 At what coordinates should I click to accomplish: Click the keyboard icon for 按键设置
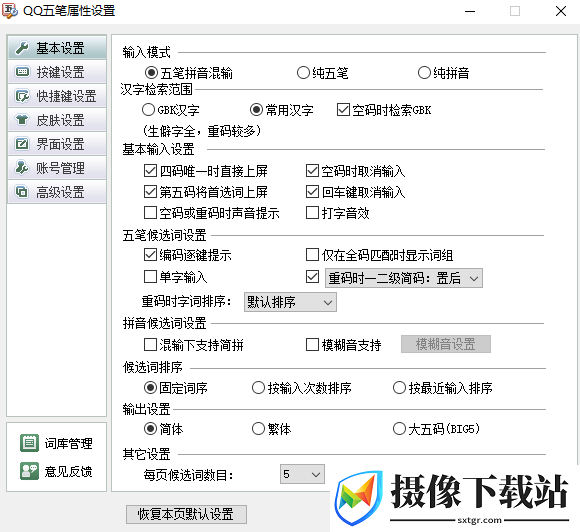click(x=22, y=72)
